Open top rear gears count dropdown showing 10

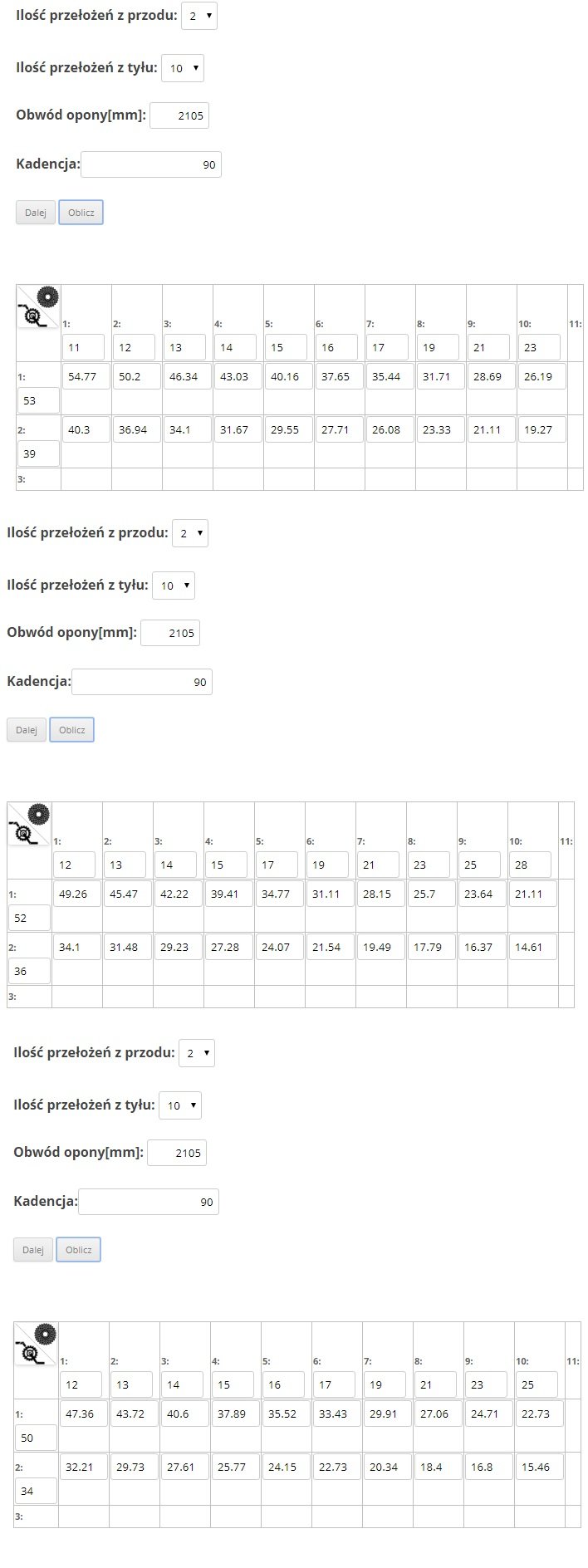(183, 68)
